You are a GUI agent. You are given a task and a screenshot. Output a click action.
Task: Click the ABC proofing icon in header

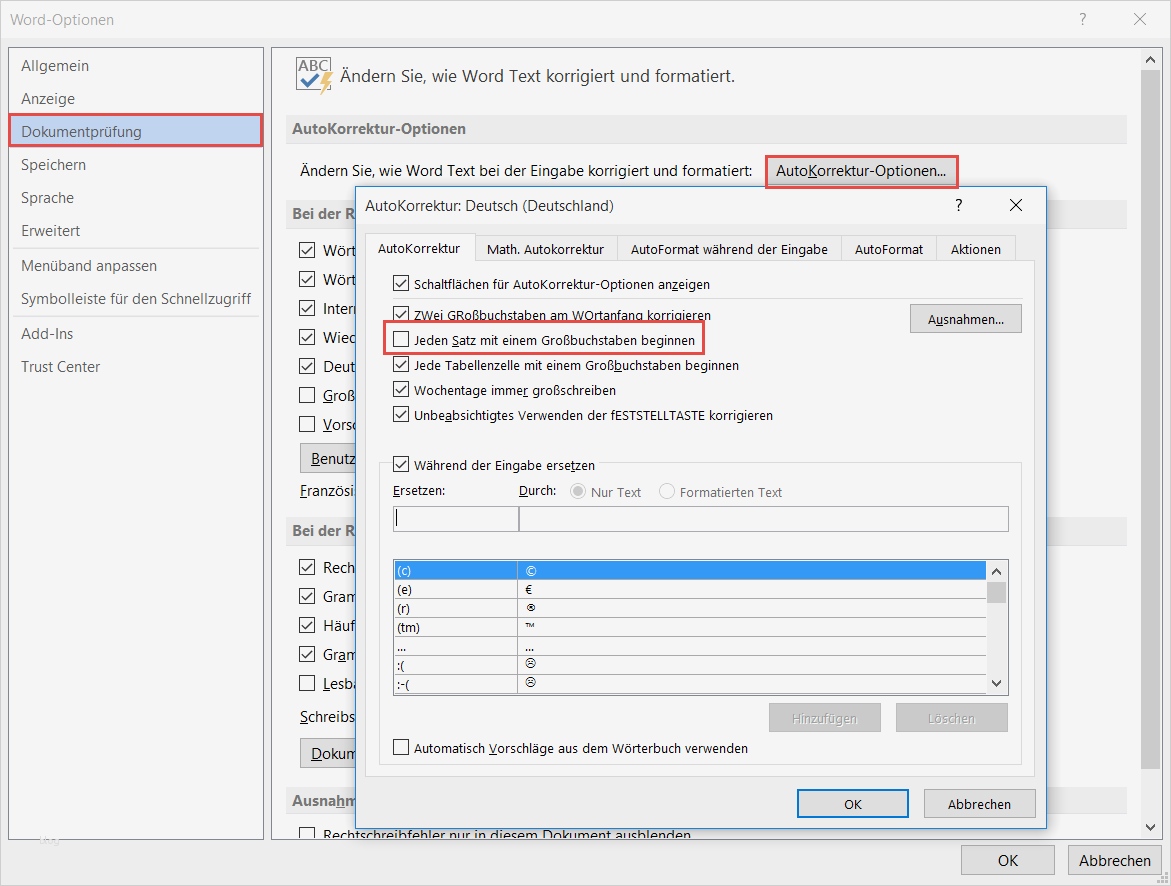(314, 75)
